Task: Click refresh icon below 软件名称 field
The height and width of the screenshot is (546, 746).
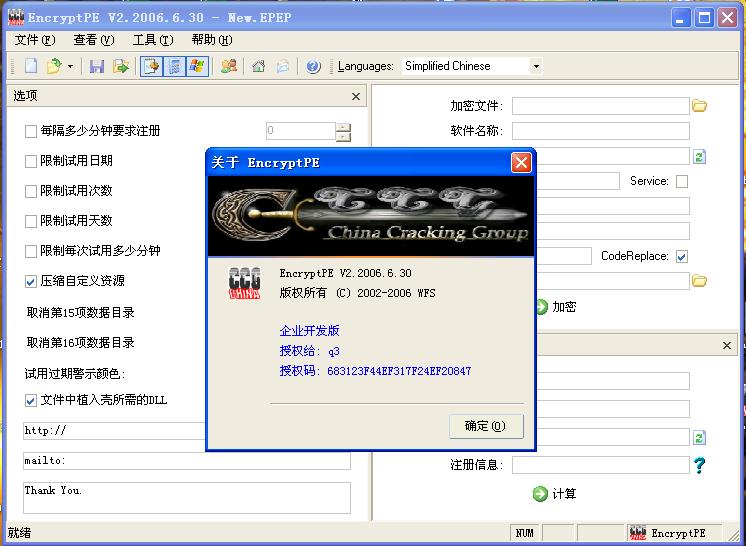Action: click(699, 156)
